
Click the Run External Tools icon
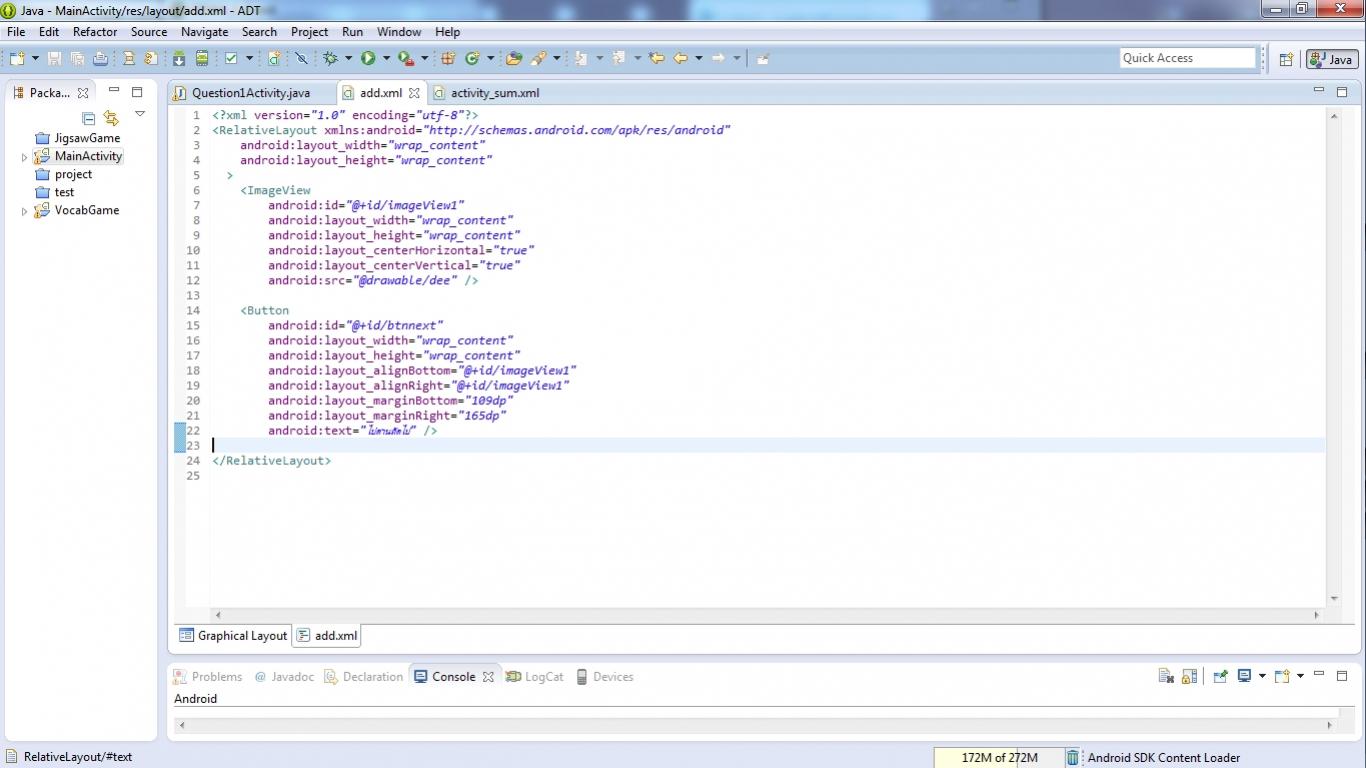coord(406,58)
